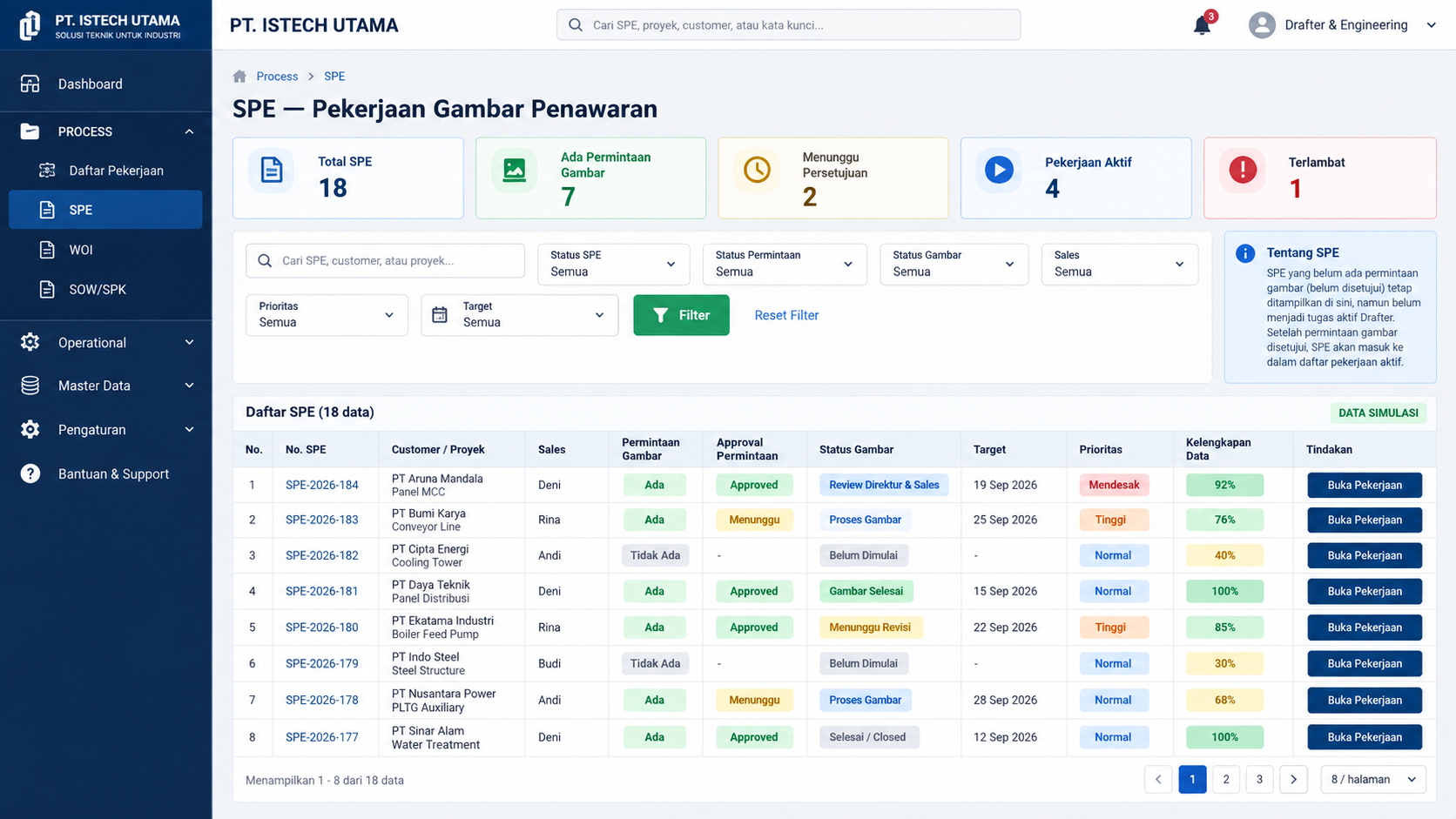Open the Status Gambar dropdown
This screenshot has width=1456, height=819.
[x=954, y=264]
